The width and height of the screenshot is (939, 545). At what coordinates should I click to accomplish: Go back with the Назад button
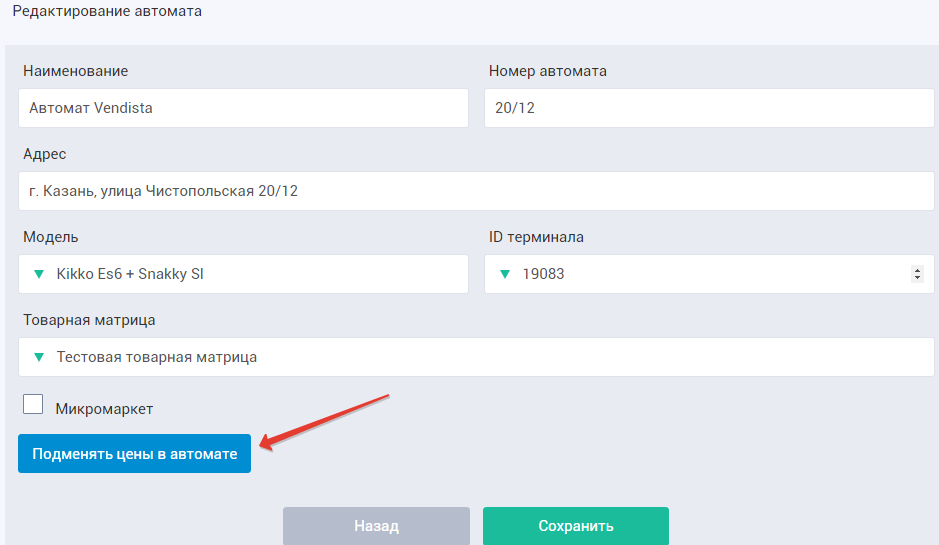tap(376, 526)
